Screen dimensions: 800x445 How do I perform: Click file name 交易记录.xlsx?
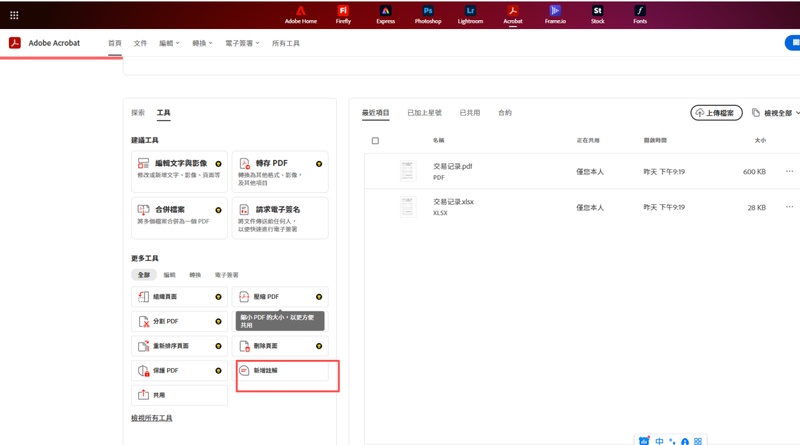click(453, 202)
